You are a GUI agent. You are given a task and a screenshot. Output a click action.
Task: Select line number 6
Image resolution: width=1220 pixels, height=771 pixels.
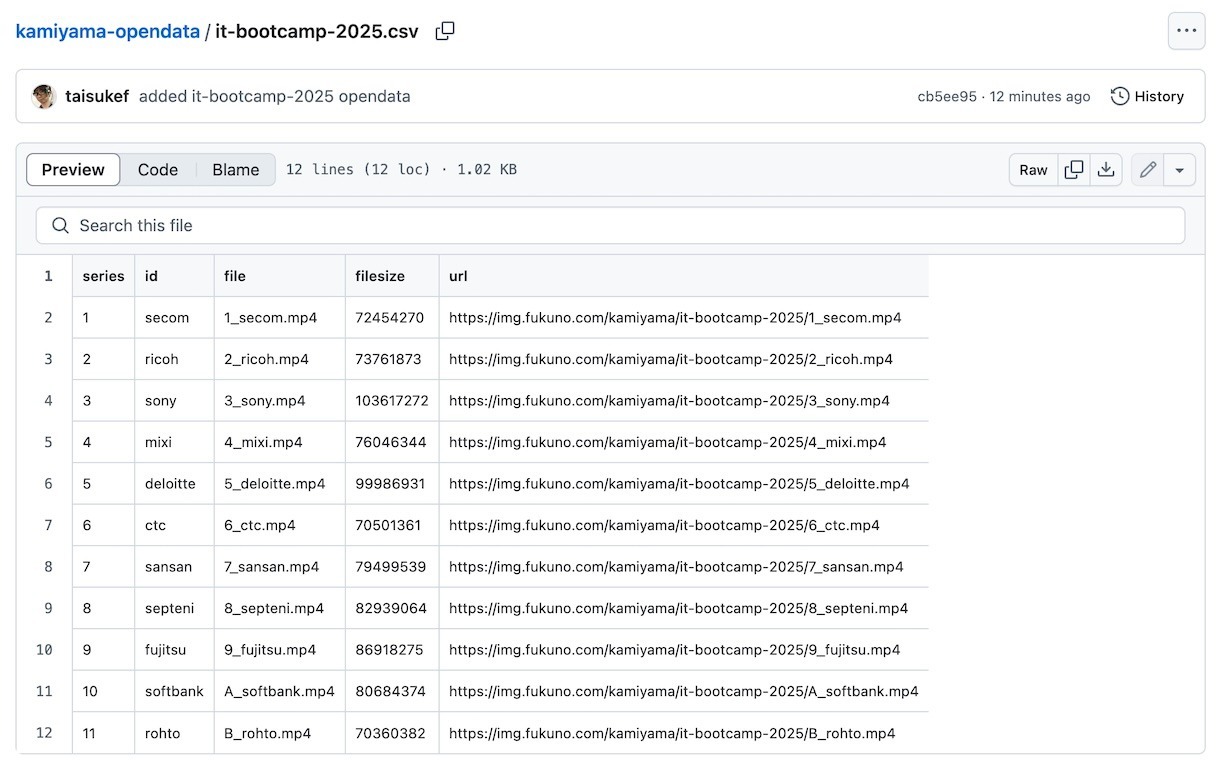point(48,483)
